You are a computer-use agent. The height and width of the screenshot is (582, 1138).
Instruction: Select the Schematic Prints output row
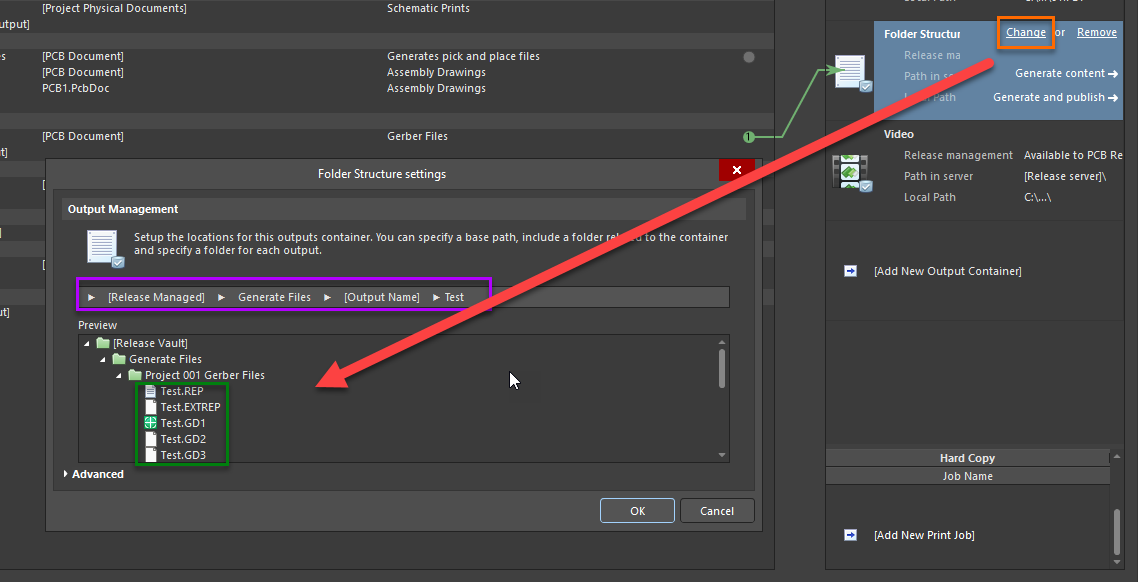[428, 9]
